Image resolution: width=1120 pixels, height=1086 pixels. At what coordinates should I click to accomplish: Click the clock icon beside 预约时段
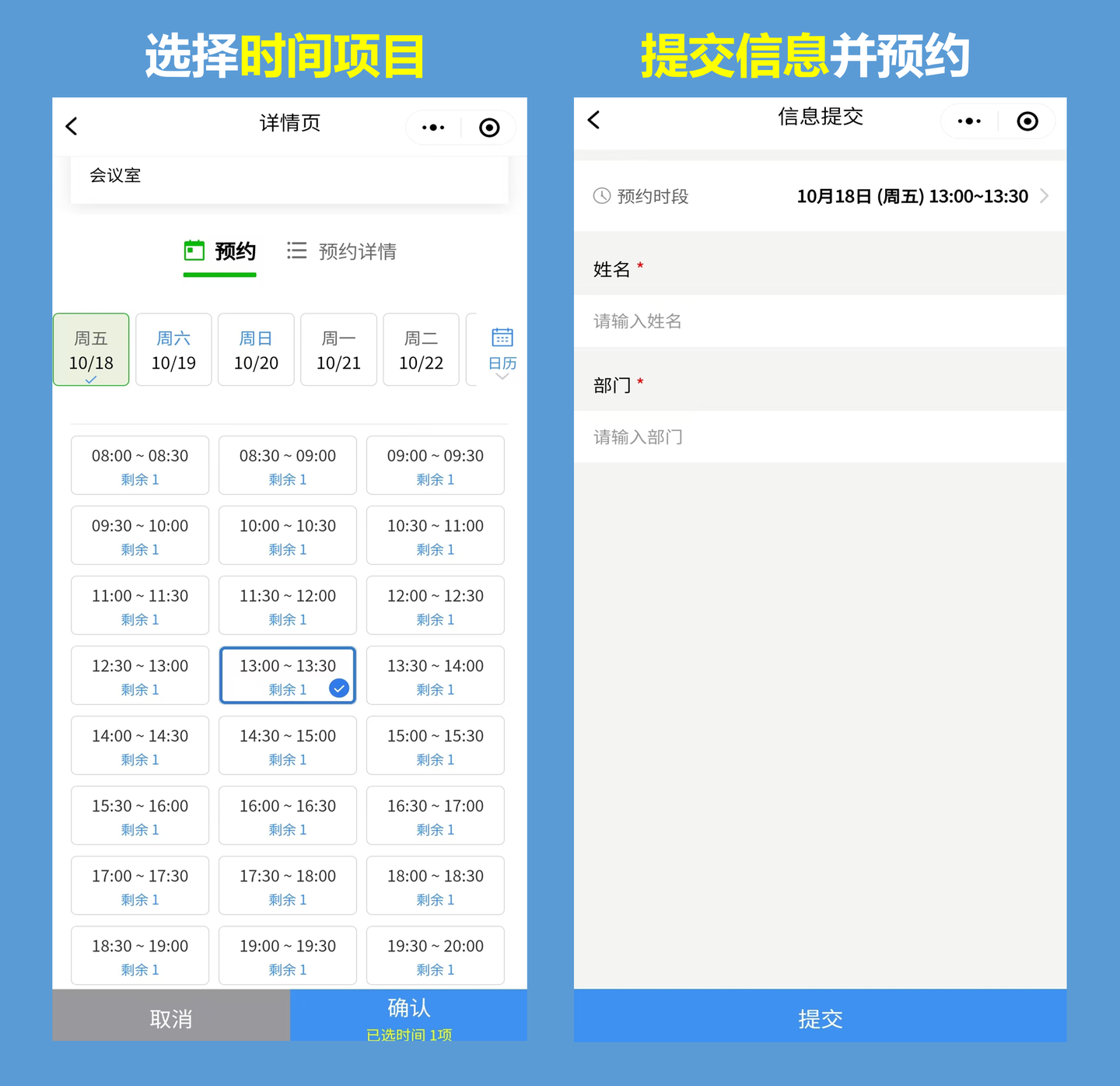602,196
